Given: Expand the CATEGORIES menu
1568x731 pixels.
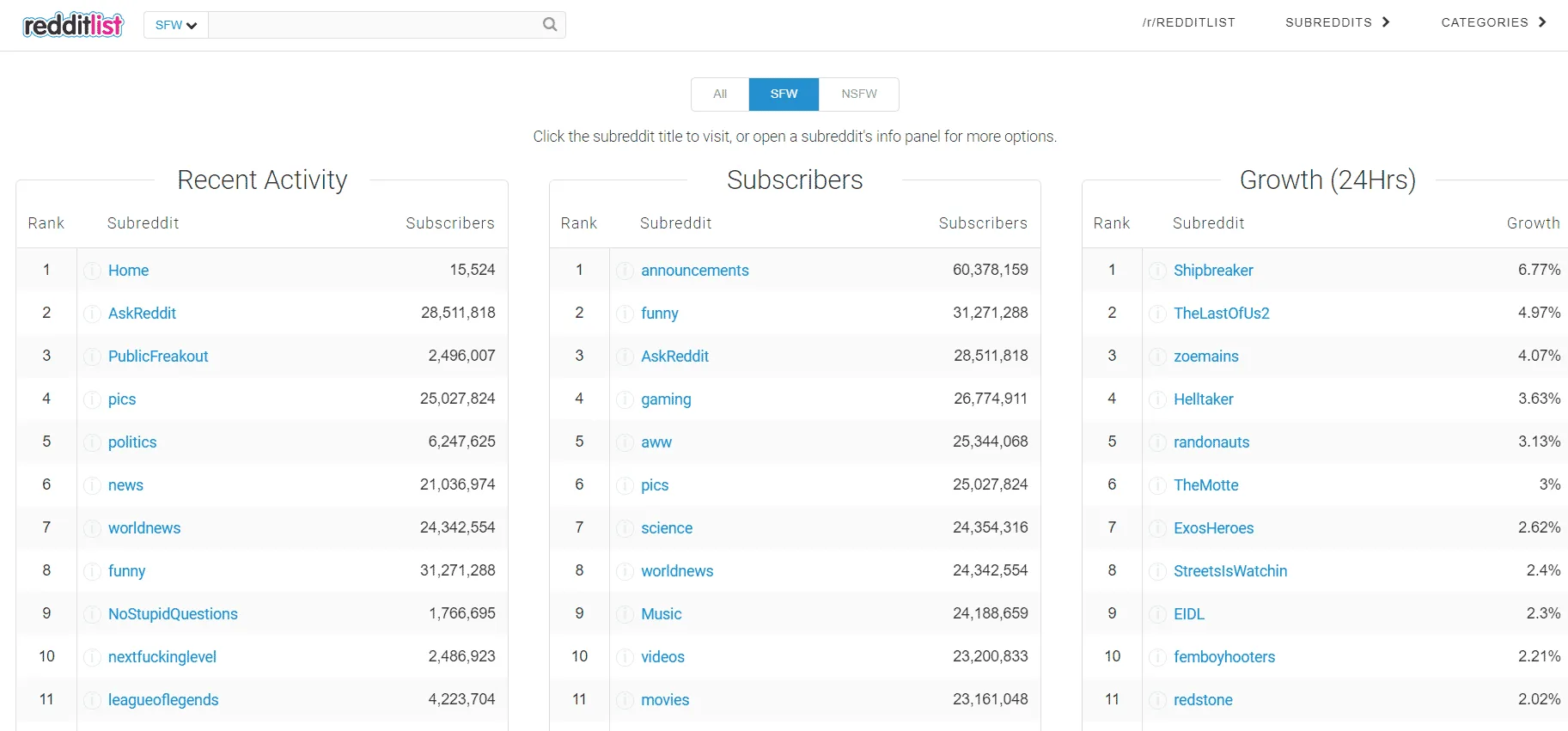Looking at the screenshot, I should [x=1493, y=22].
